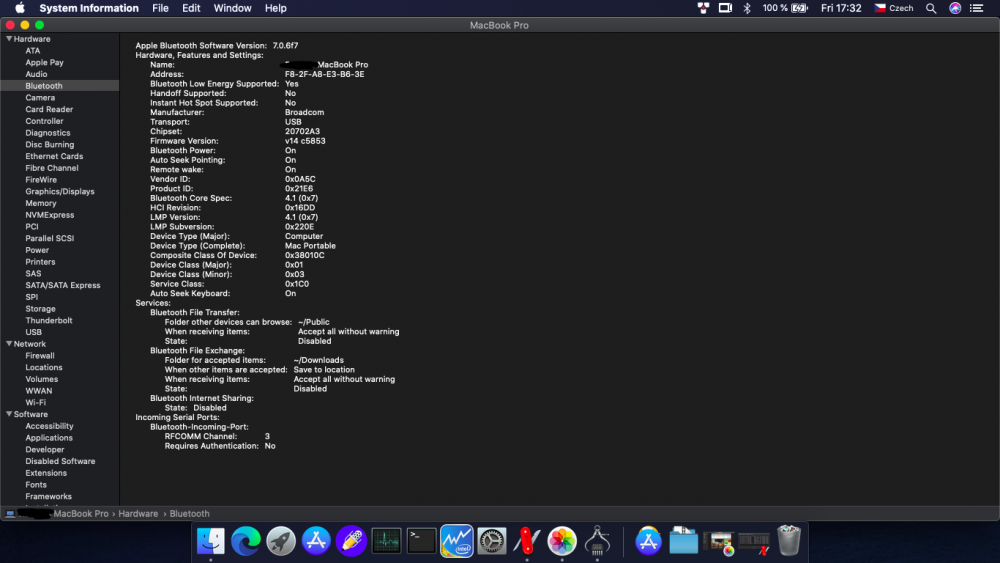Select Thunderbolt in sidebar

tap(48, 321)
